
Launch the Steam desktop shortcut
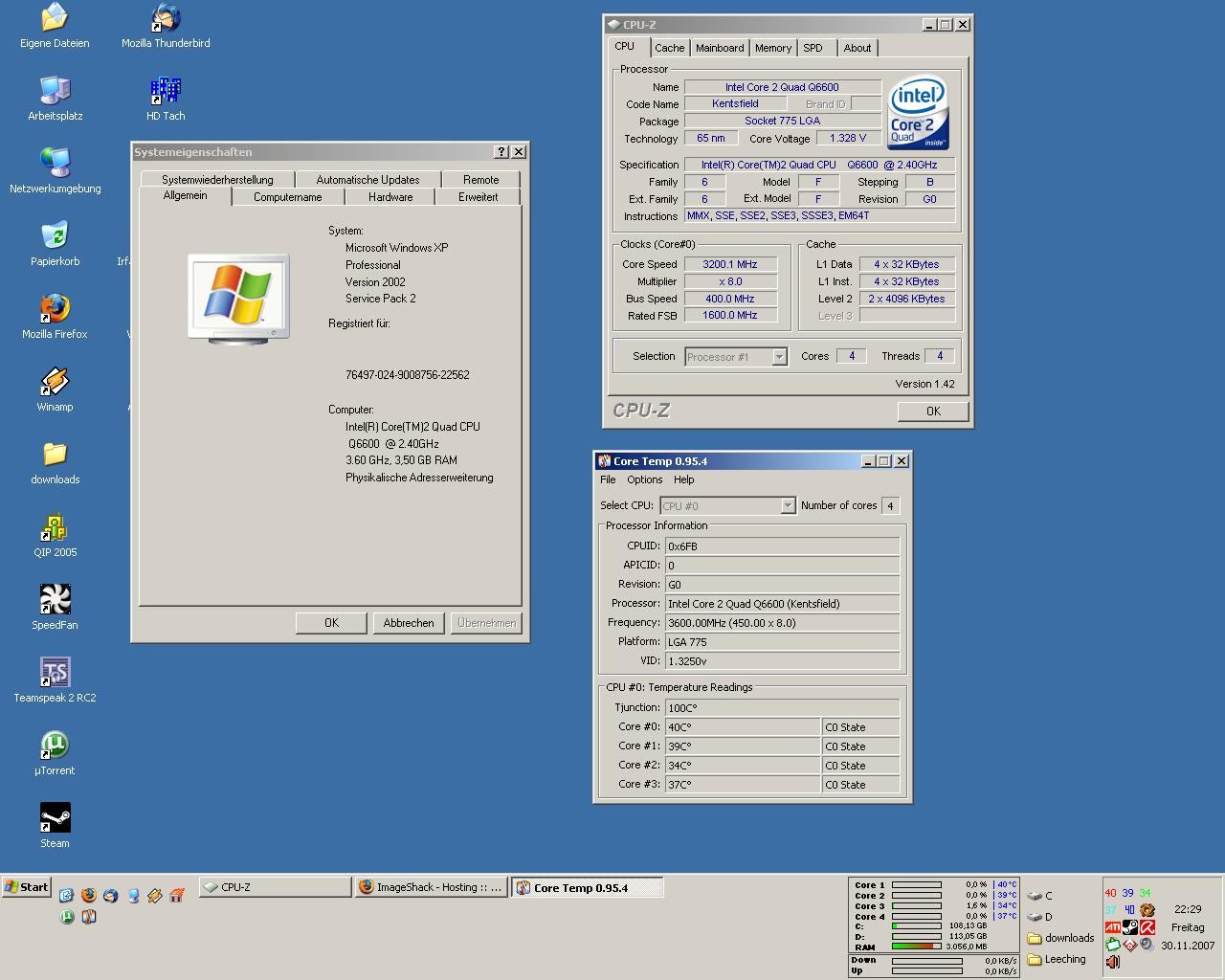55,827
